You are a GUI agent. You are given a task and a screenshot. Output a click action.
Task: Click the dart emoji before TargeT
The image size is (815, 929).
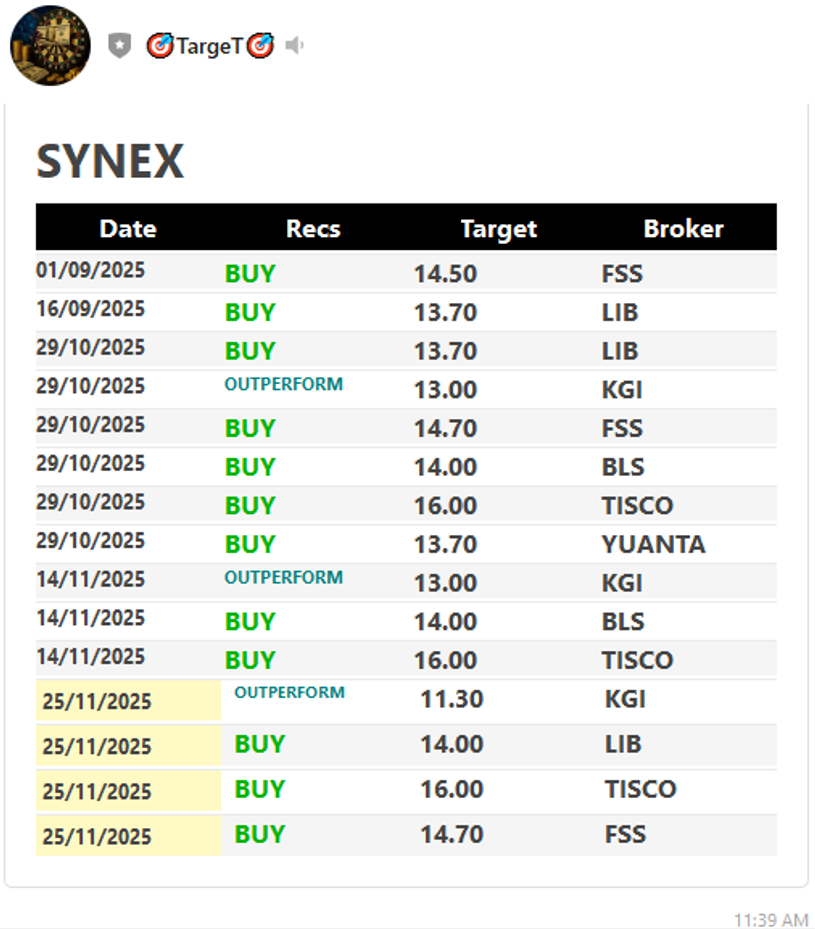coord(159,45)
